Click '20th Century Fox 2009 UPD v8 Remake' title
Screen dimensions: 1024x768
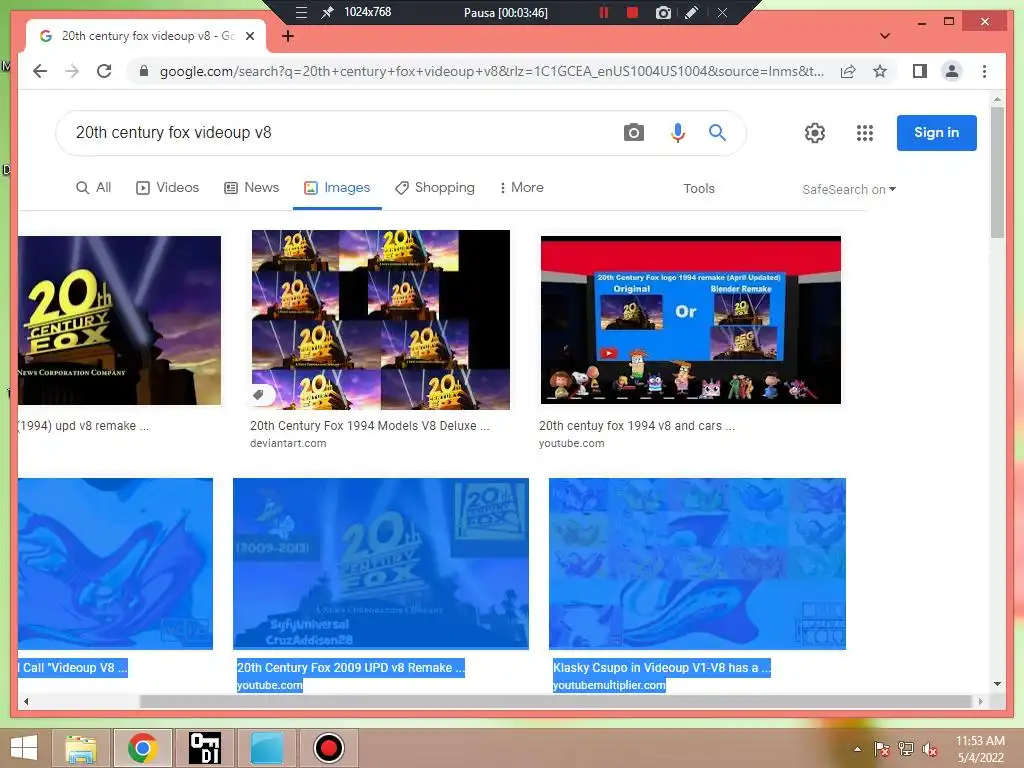[351, 668]
